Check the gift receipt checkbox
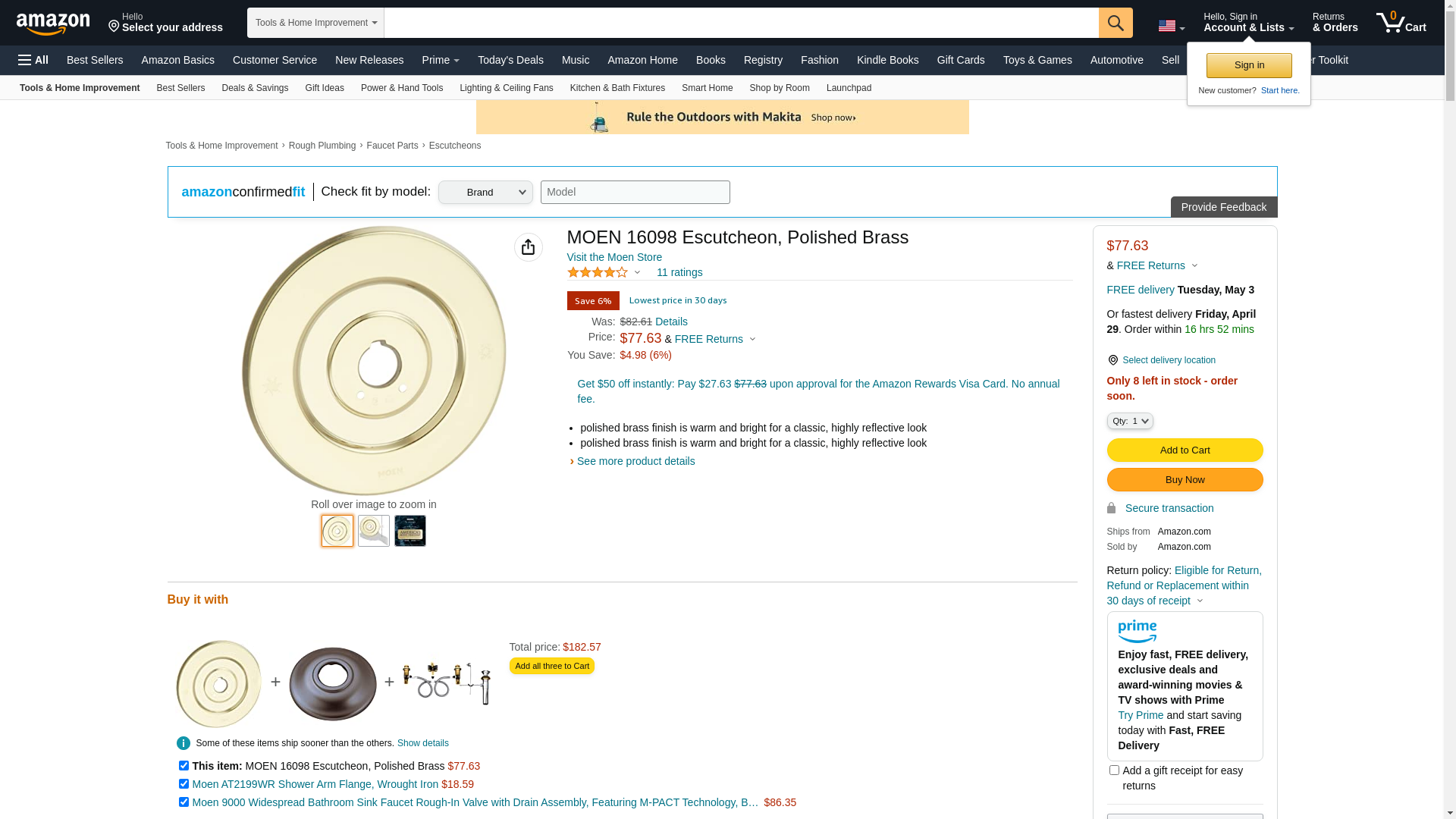This screenshot has width=1456, height=819. [1114, 770]
